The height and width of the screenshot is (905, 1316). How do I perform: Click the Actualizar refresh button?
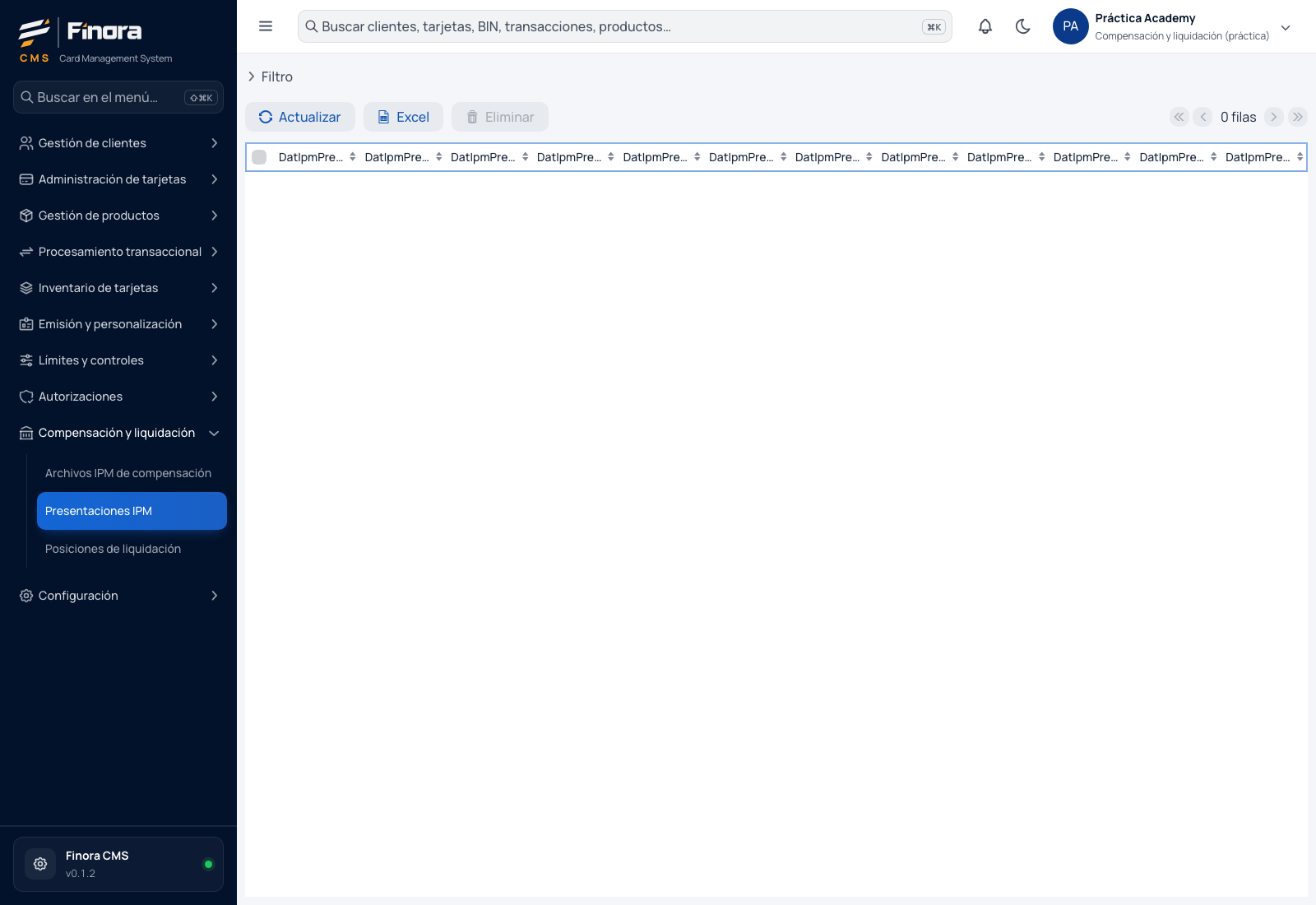pyautogui.click(x=300, y=117)
